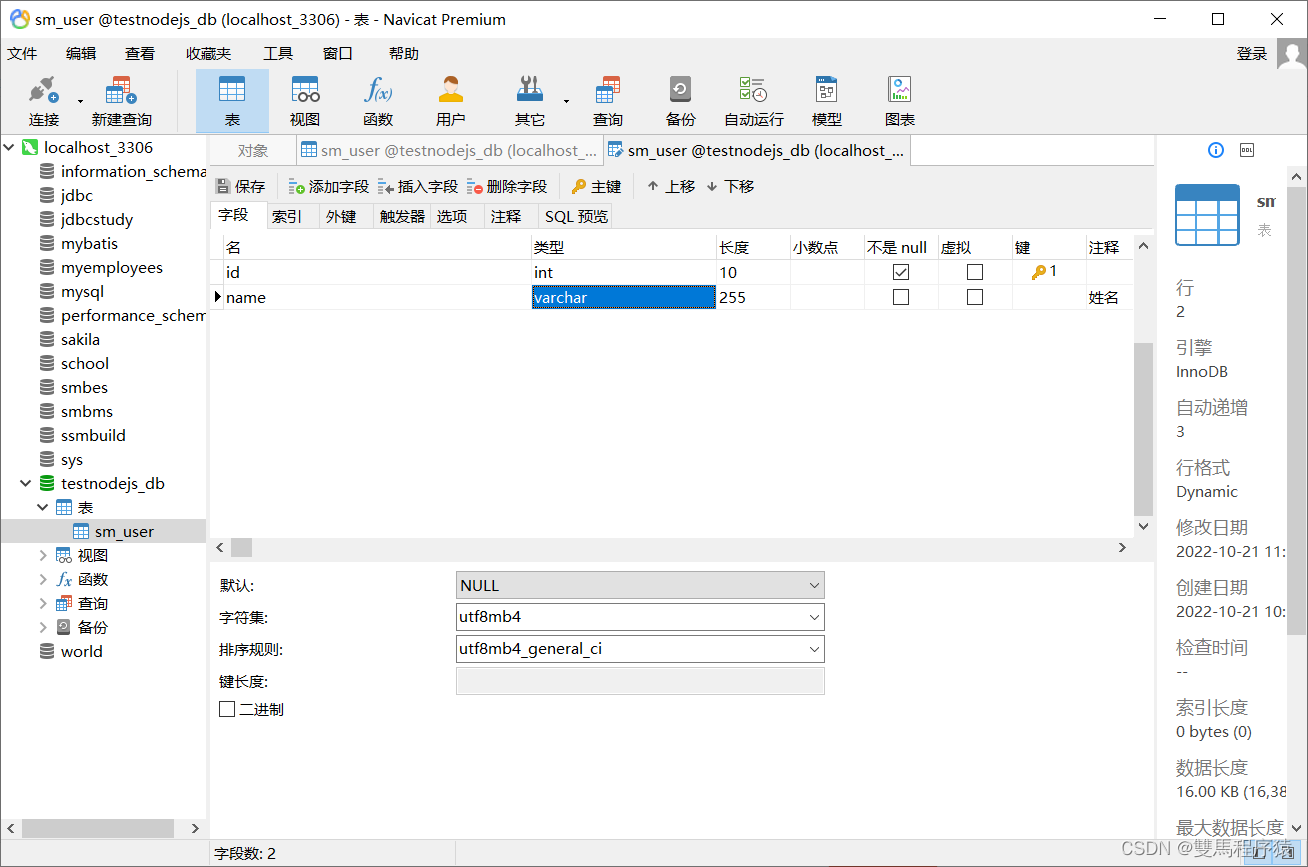Click 添加字段 (Add Field)
1308x867 pixels.
[329, 186]
